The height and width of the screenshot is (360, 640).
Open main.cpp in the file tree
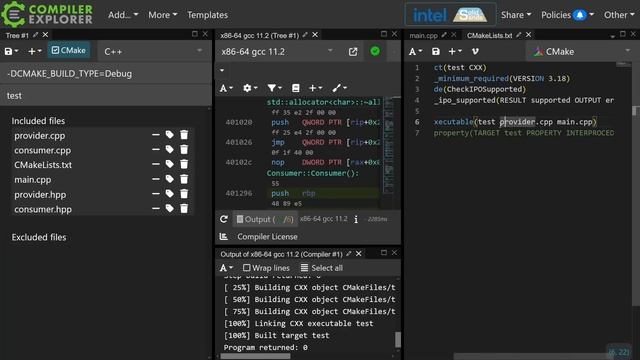pos(33,180)
